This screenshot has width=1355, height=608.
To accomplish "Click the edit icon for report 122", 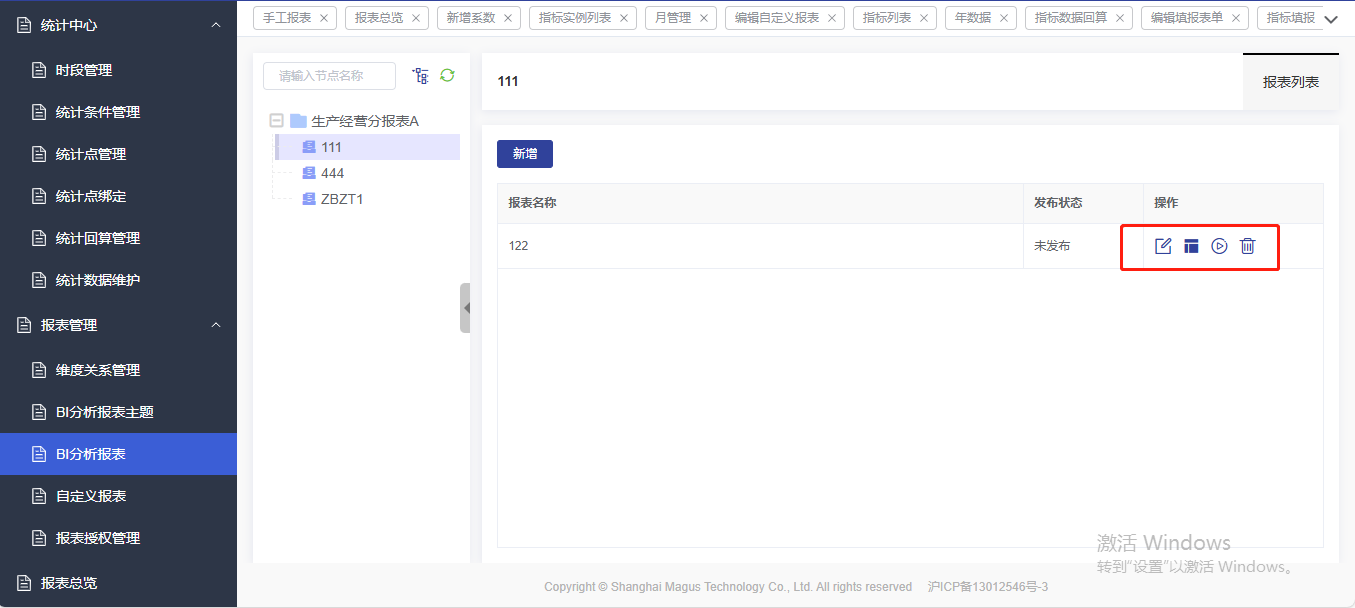I will [1163, 246].
